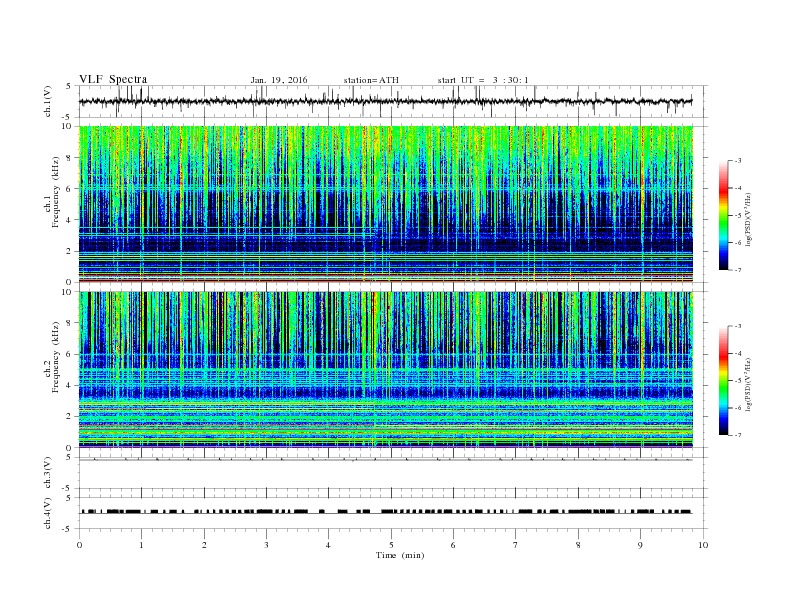Click the "6" kHz tick of ch.1 spectrogram
792x612 pixels.
[70, 189]
